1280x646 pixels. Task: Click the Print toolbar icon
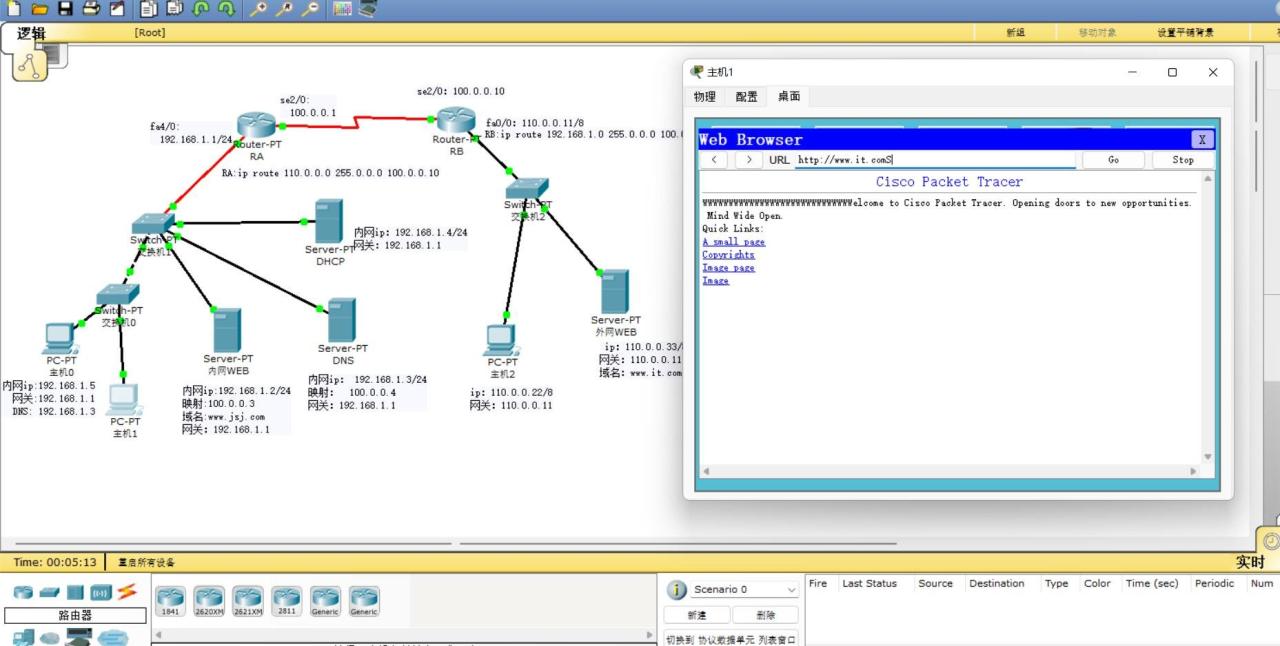(x=91, y=9)
